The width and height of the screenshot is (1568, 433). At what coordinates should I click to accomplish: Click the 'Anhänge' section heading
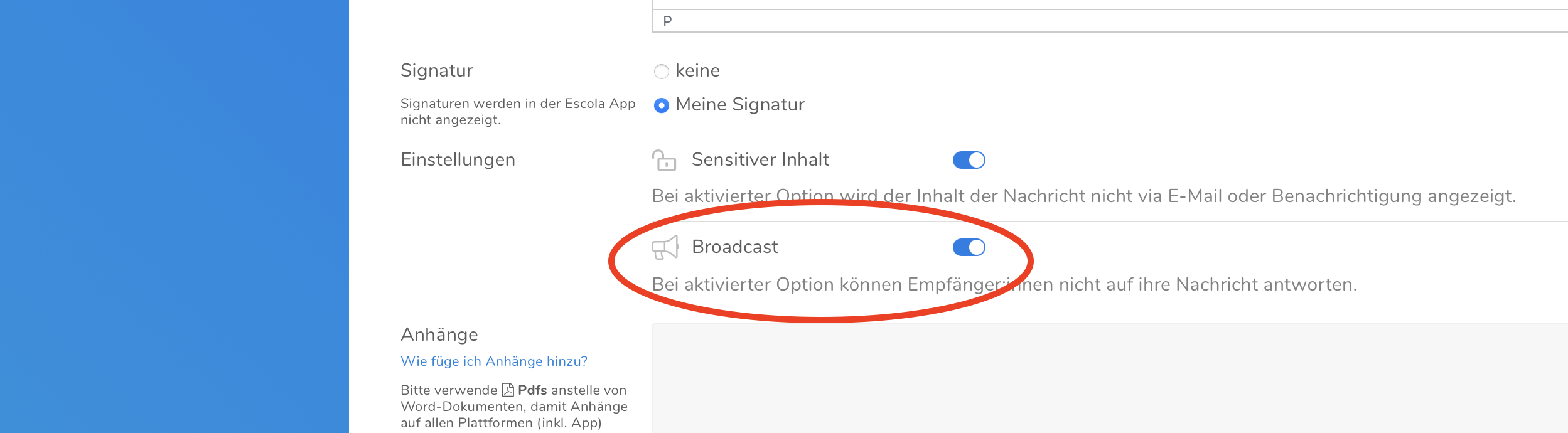[x=439, y=335]
